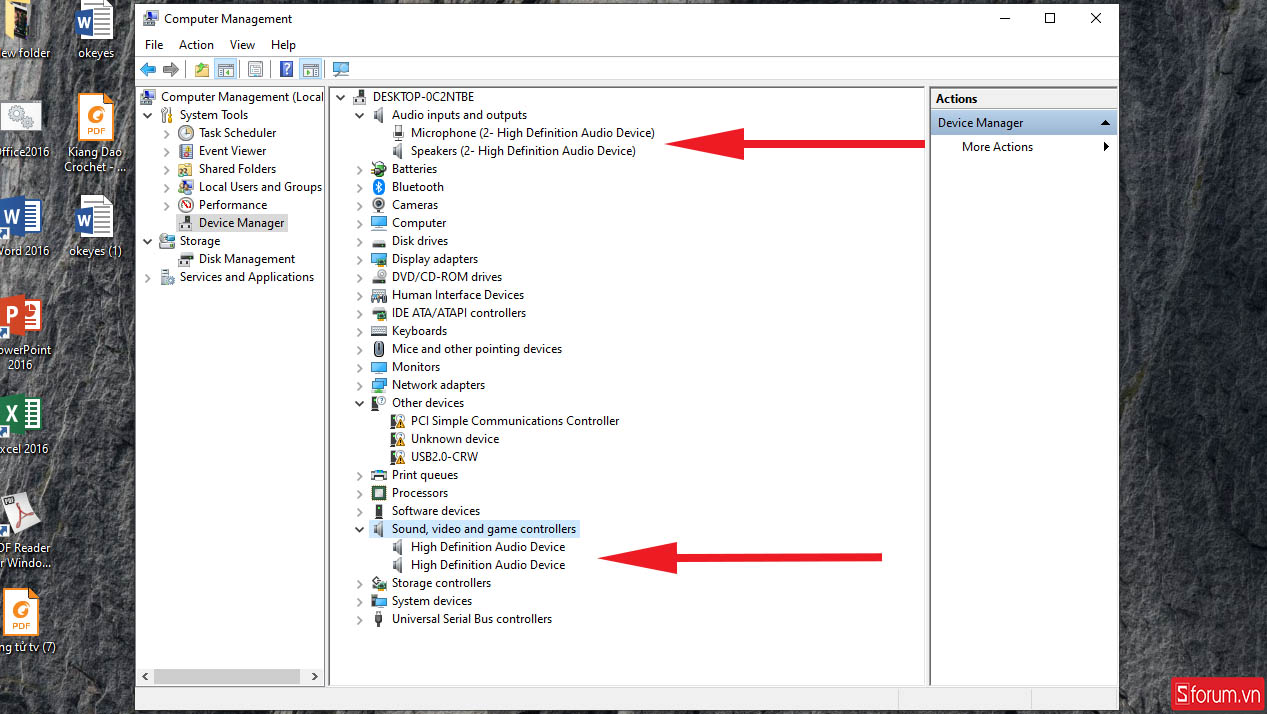1267x714 pixels.
Task: Click the Back arrow toolbar icon
Action: [x=148, y=69]
